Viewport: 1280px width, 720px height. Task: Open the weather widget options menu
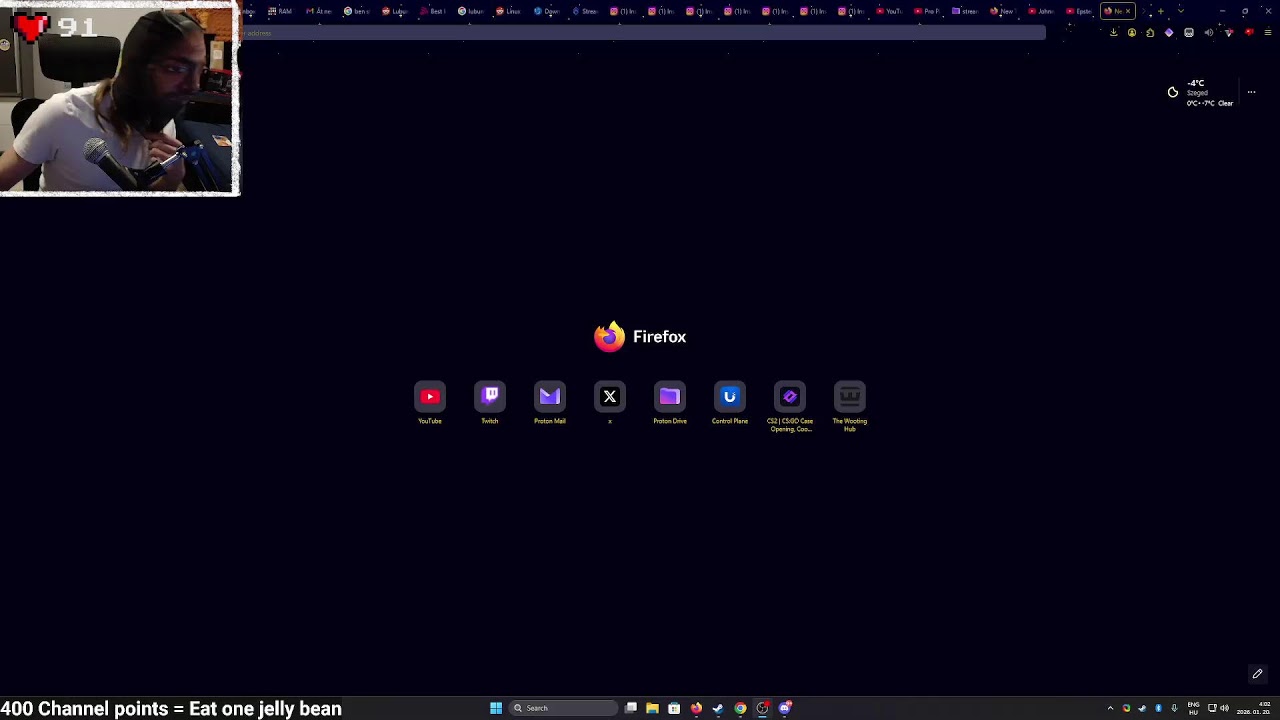point(1251,92)
